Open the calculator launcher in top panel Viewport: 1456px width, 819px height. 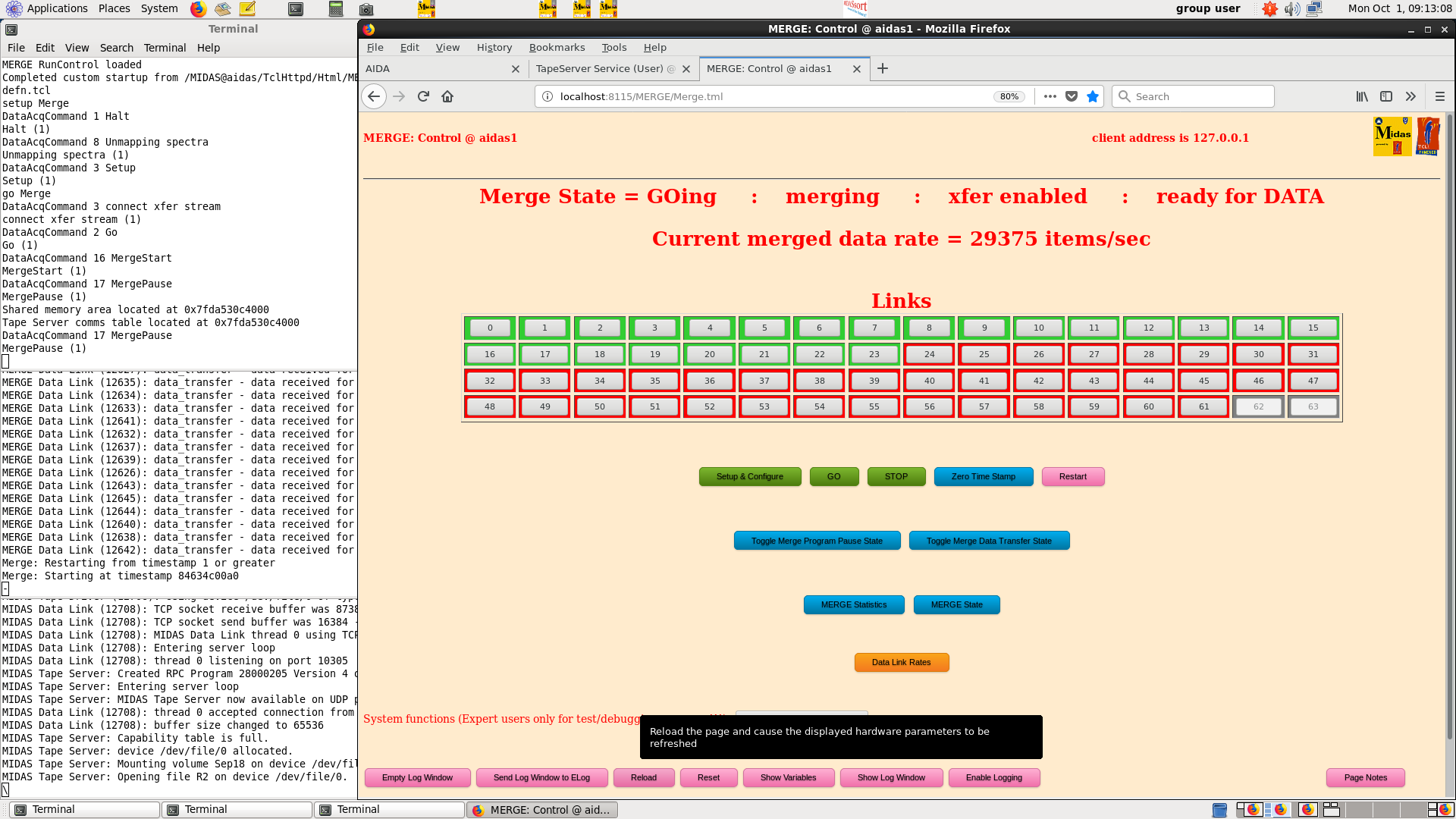click(x=336, y=9)
